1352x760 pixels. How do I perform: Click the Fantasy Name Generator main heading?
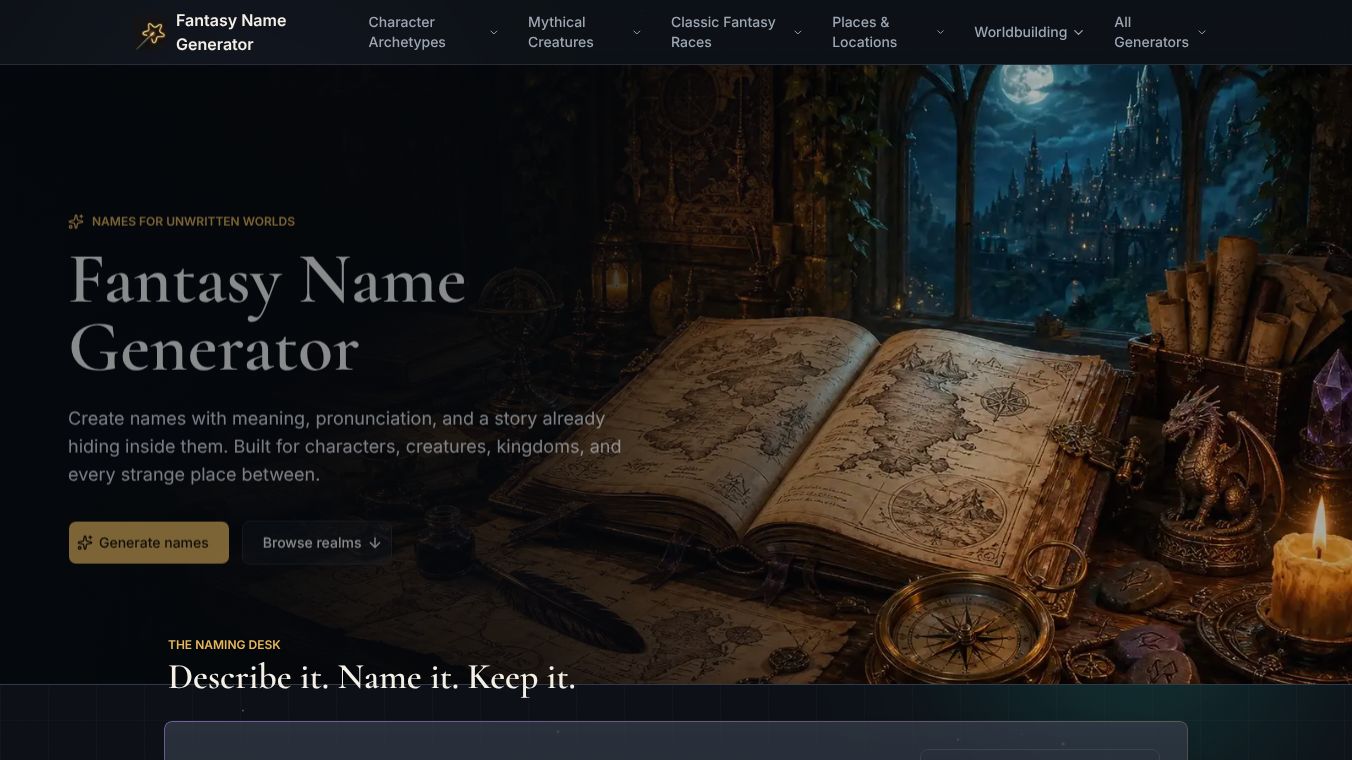pyautogui.click(x=267, y=314)
